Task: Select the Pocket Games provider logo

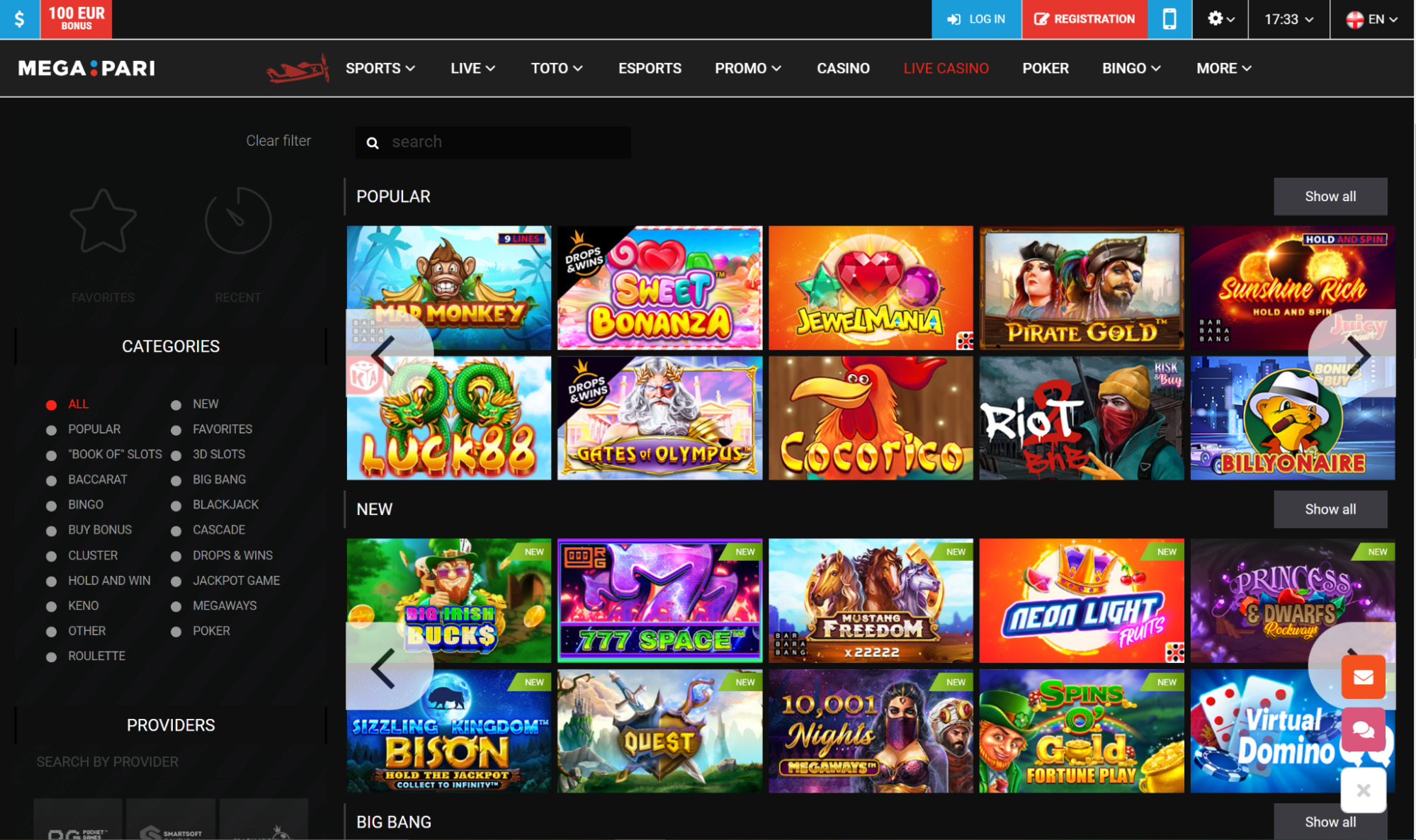Action: point(78,820)
